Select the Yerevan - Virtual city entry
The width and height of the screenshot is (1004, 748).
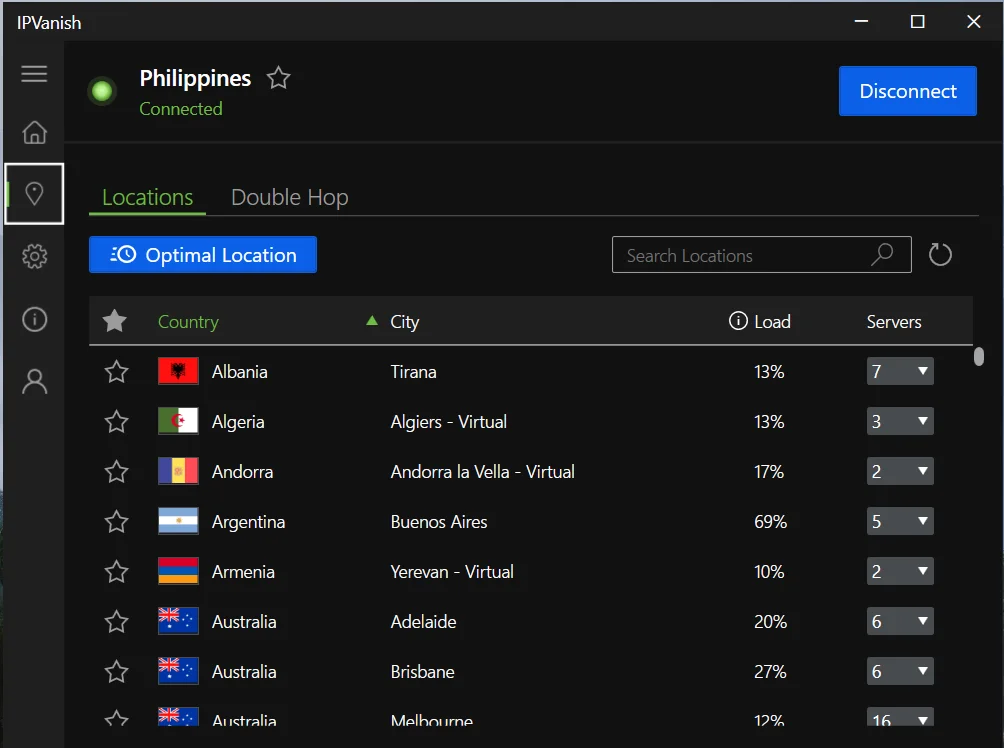(452, 572)
